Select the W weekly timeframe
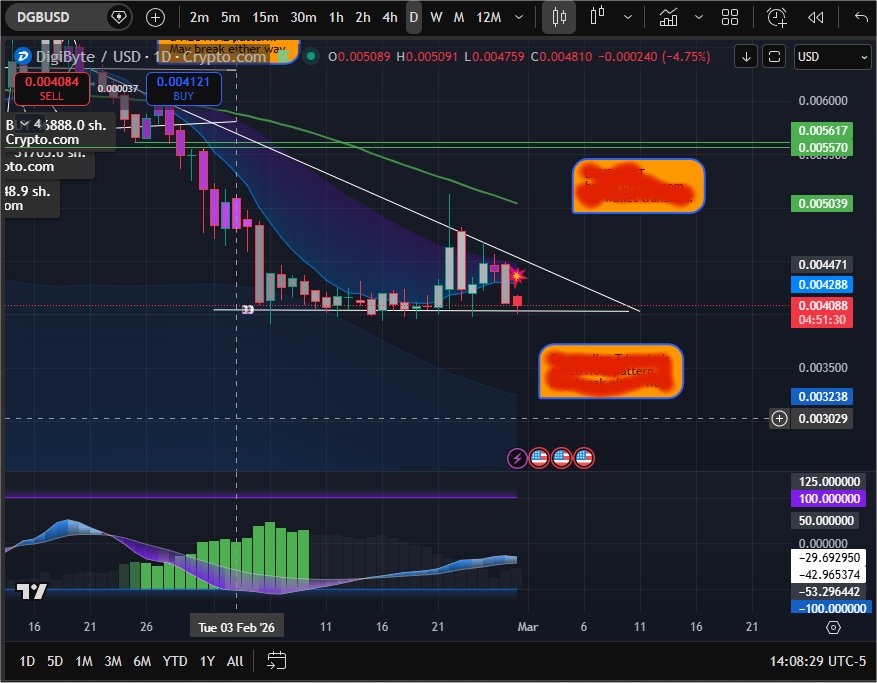 [x=436, y=18]
